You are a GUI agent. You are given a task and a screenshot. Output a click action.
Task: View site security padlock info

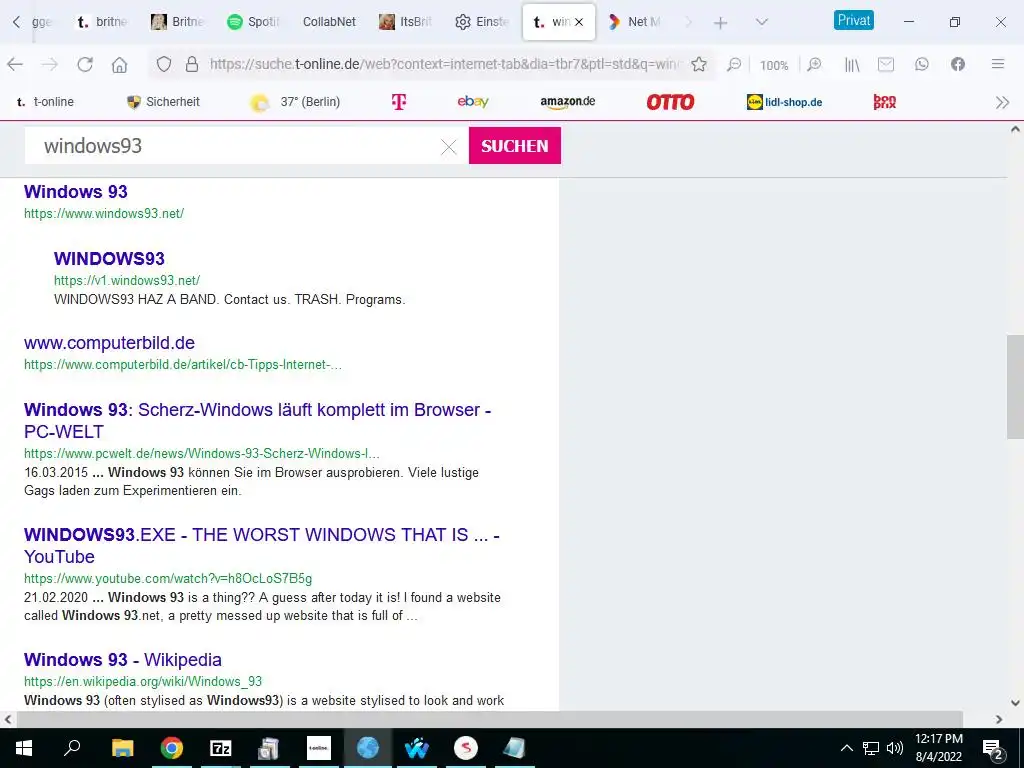click(191, 64)
